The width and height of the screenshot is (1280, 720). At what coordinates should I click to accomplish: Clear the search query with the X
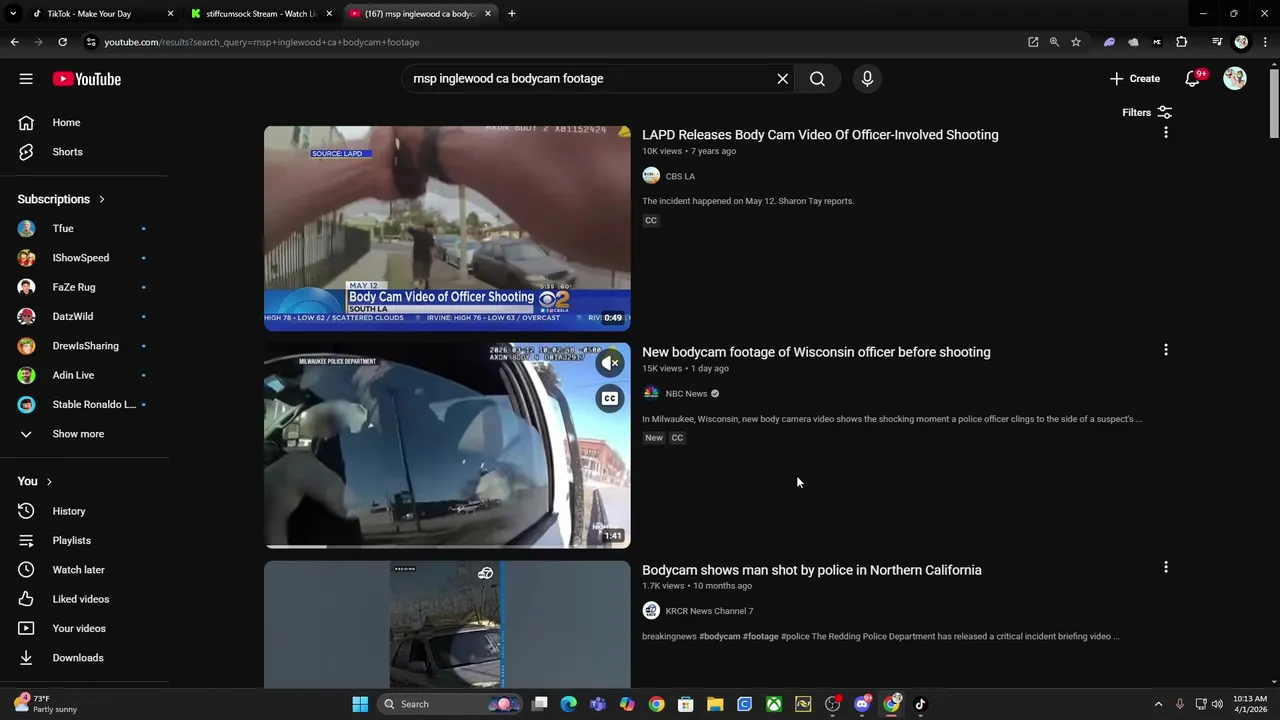[783, 78]
